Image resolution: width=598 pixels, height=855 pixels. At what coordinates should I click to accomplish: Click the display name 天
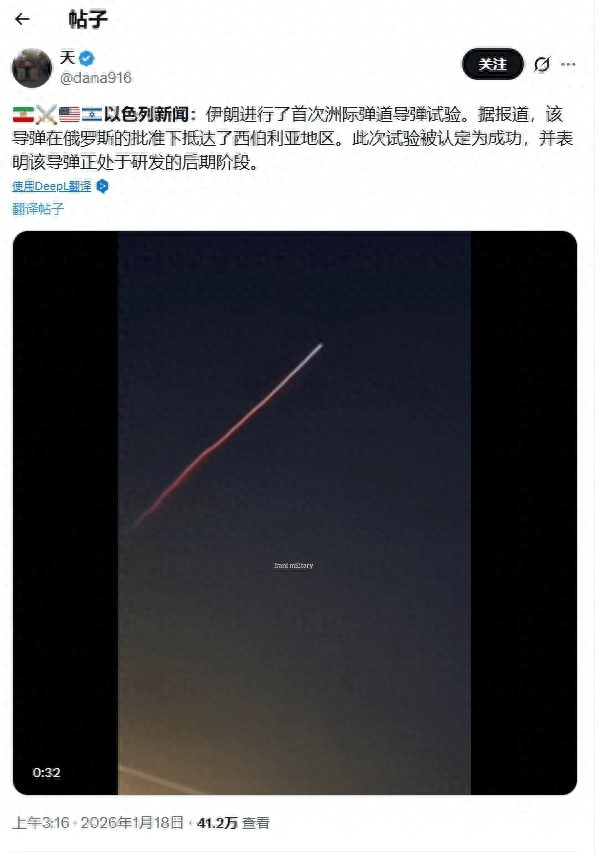67,57
